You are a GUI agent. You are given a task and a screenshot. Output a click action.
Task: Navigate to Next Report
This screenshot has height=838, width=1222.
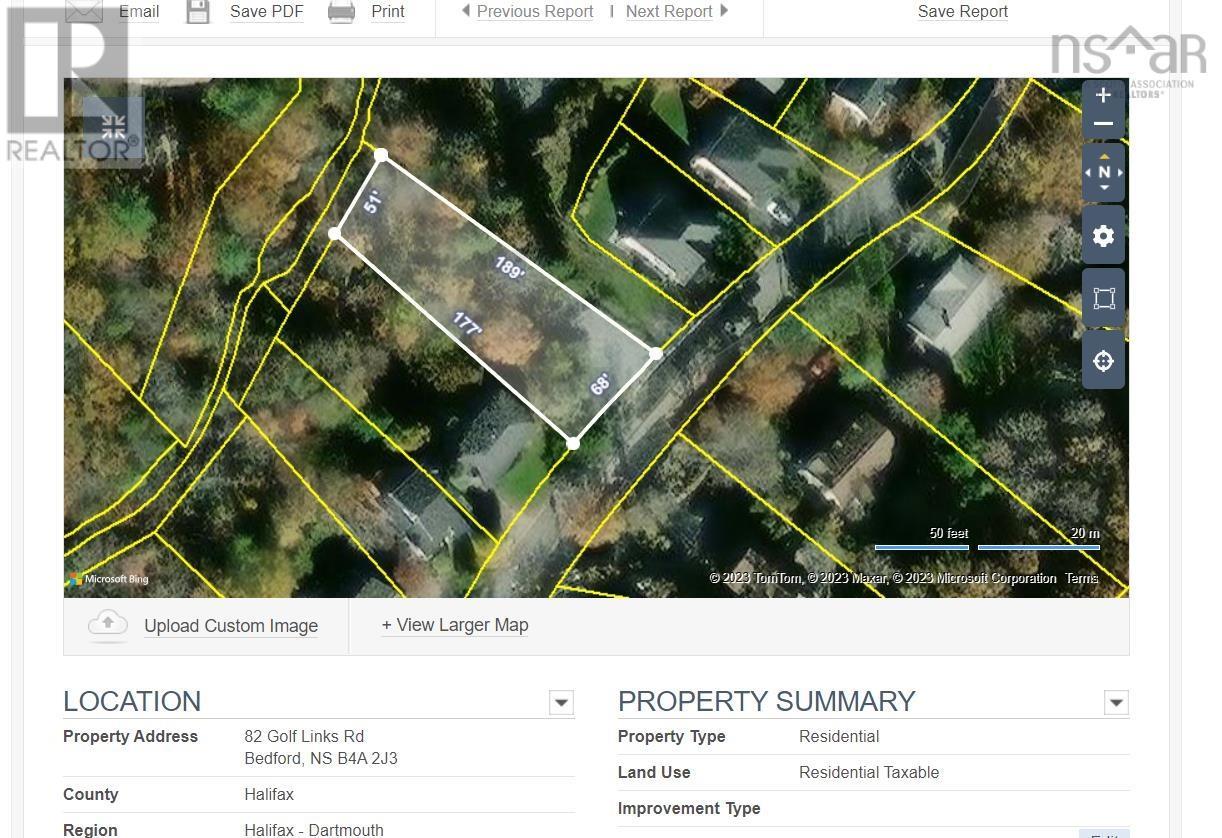coord(669,11)
